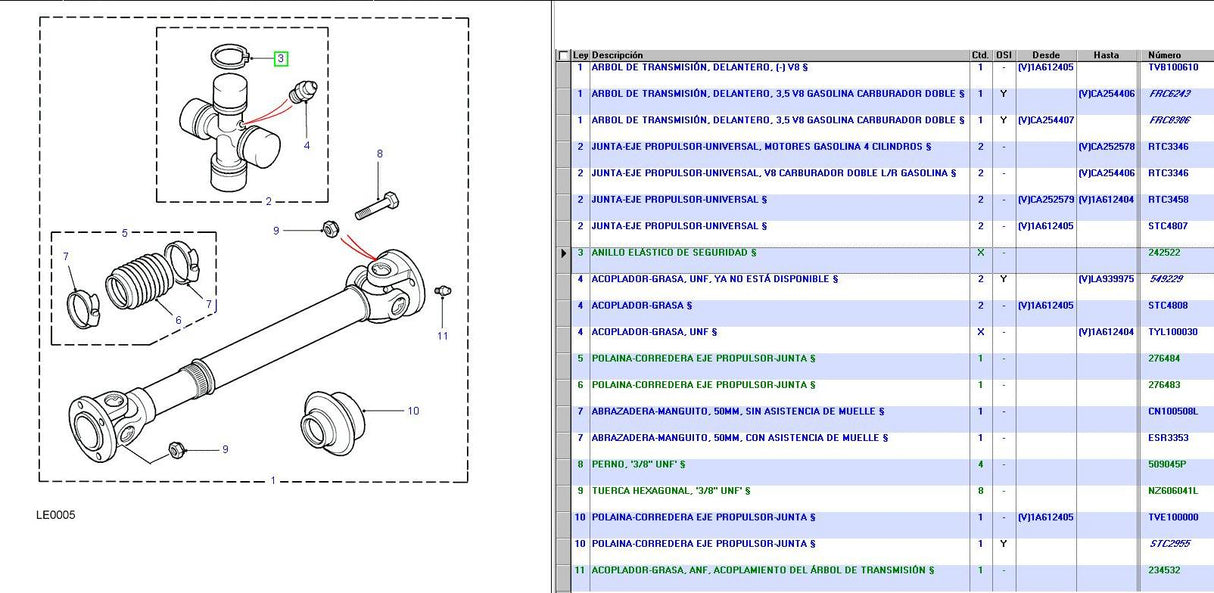
Task: Click the Ctd. column header
Action: coord(980,55)
